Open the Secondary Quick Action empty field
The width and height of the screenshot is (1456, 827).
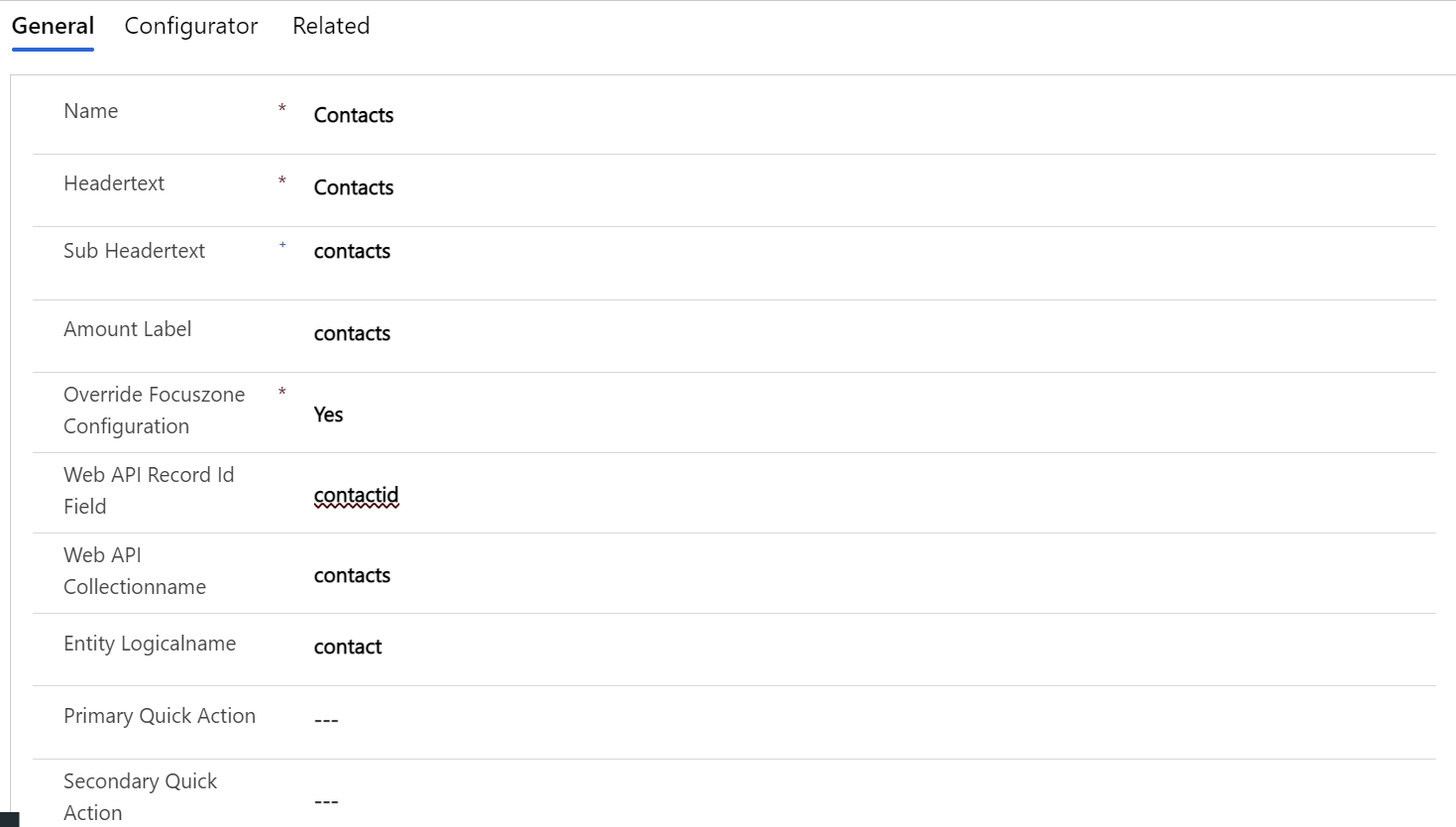[x=326, y=800]
